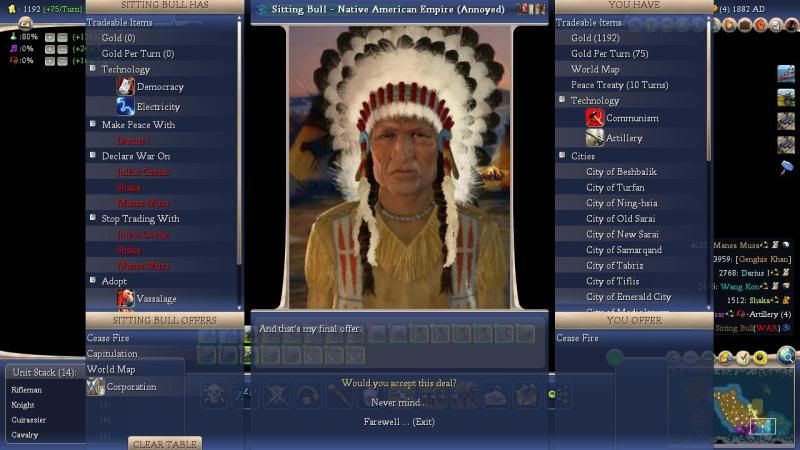Image resolution: width=800 pixels, height=450 pixels.
Task: Click the gold coins treasury icon
Action: (12, 9)
